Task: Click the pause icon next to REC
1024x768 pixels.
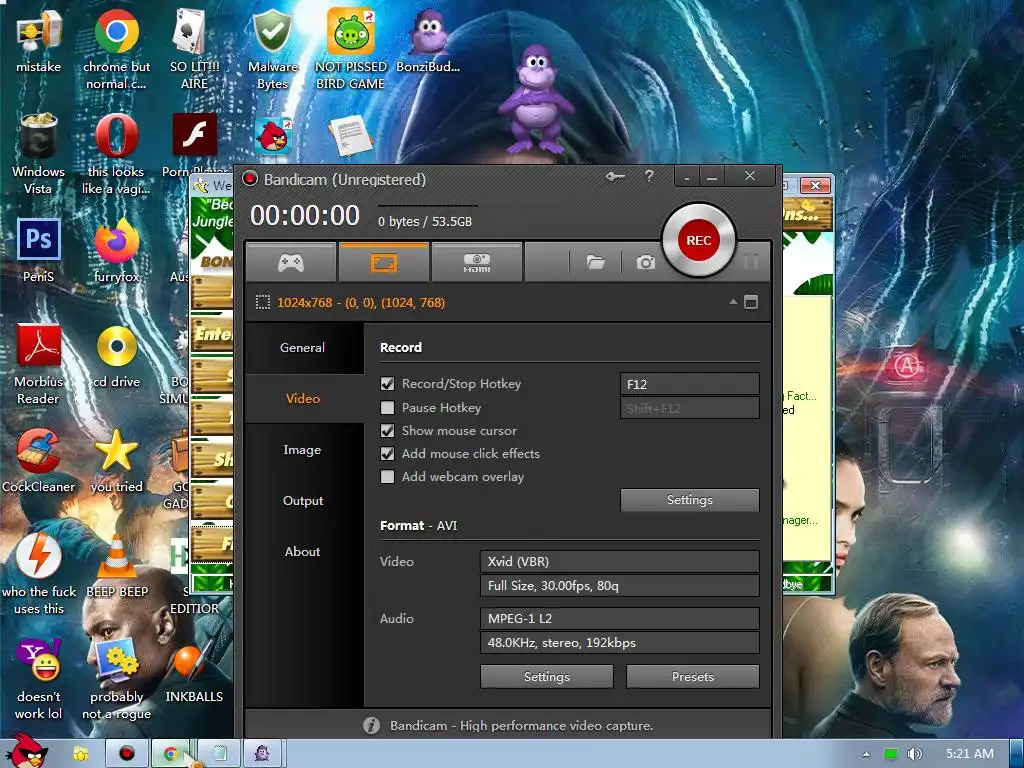Action: tap(751, 262)
